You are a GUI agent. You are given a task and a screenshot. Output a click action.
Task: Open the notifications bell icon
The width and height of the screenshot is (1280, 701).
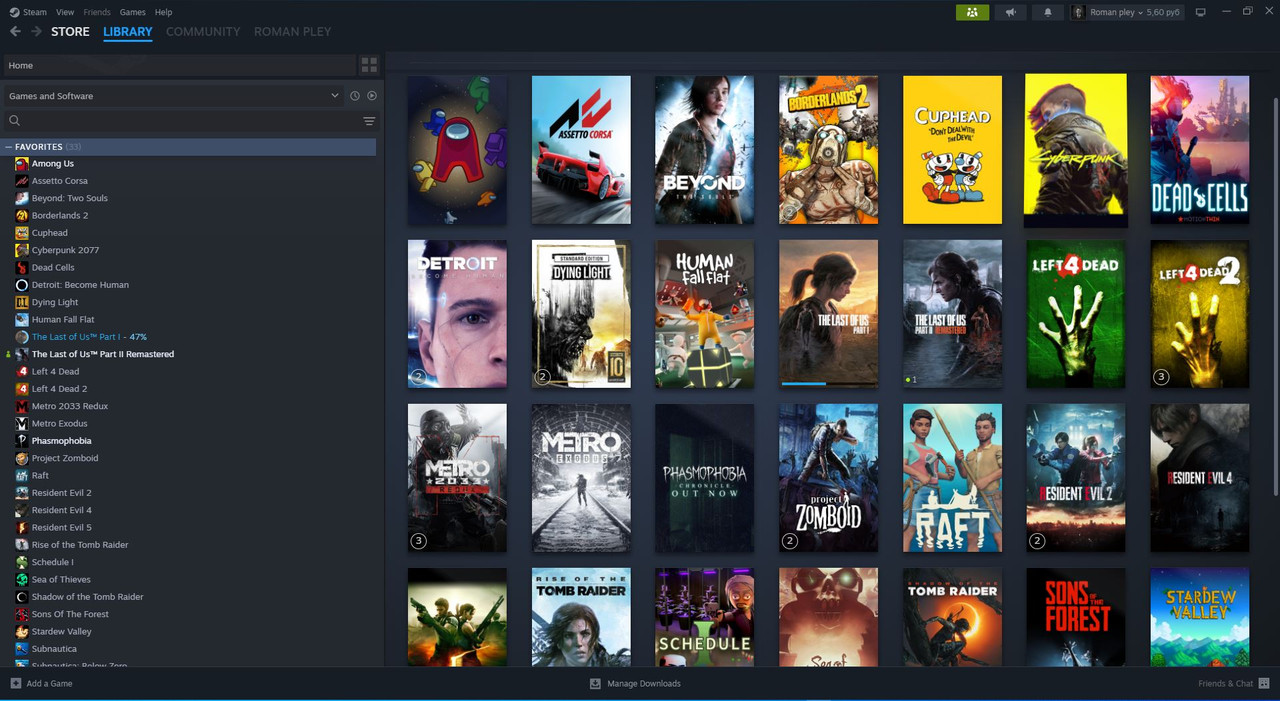1048,12
